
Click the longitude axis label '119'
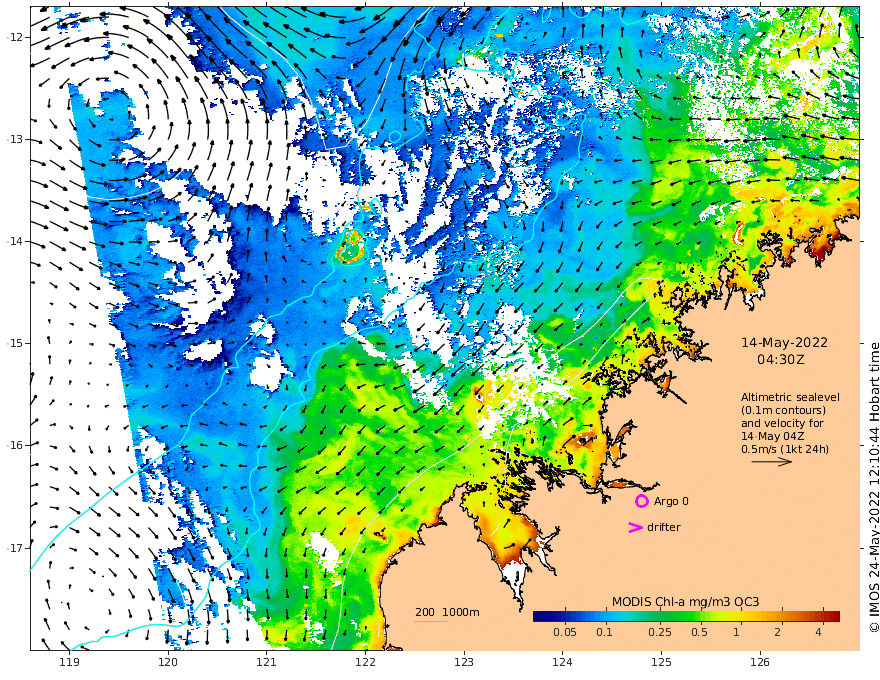pyautogui.click(x=69, y=663)
